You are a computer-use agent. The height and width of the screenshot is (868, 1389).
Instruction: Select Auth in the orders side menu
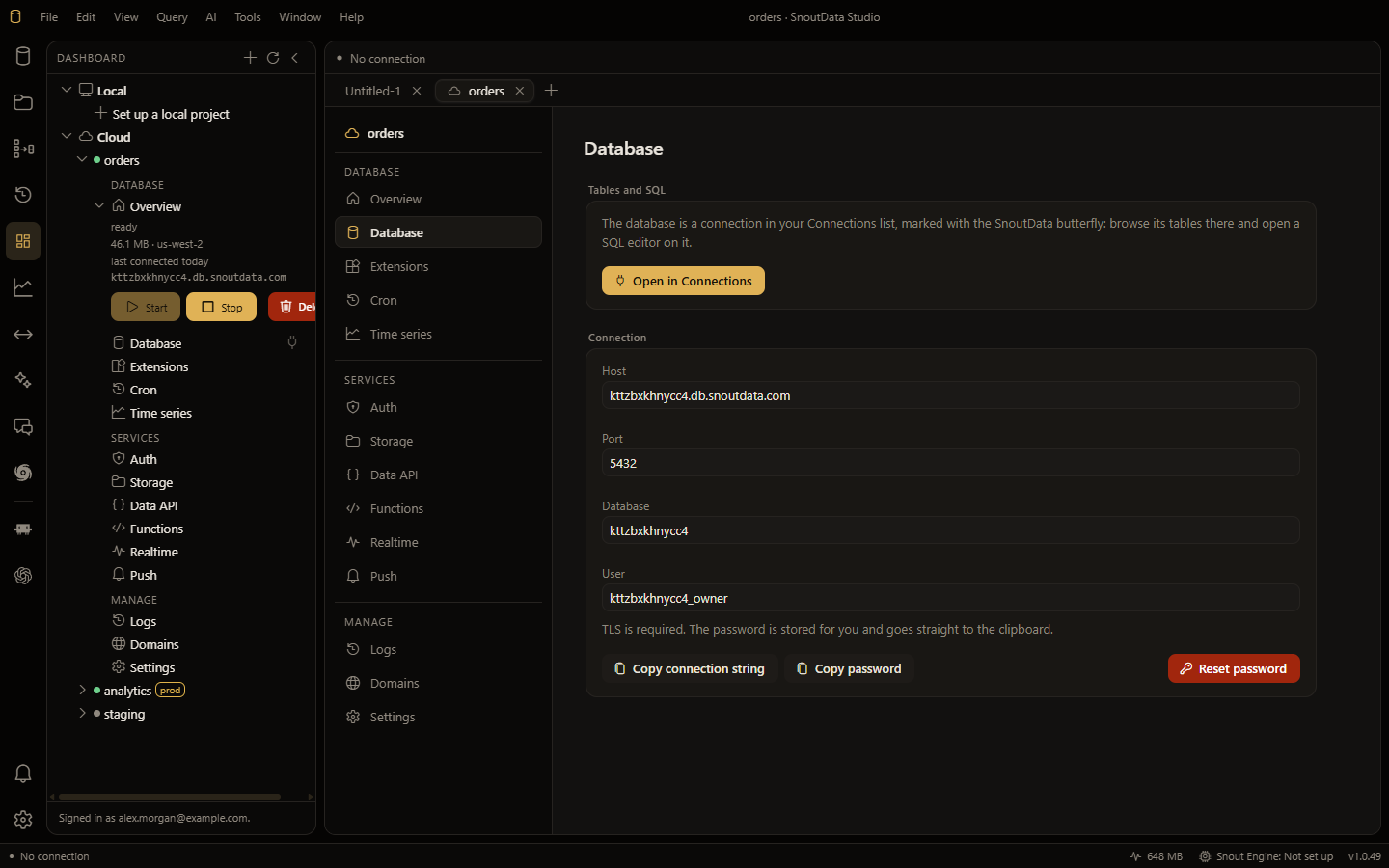(438, 407)
